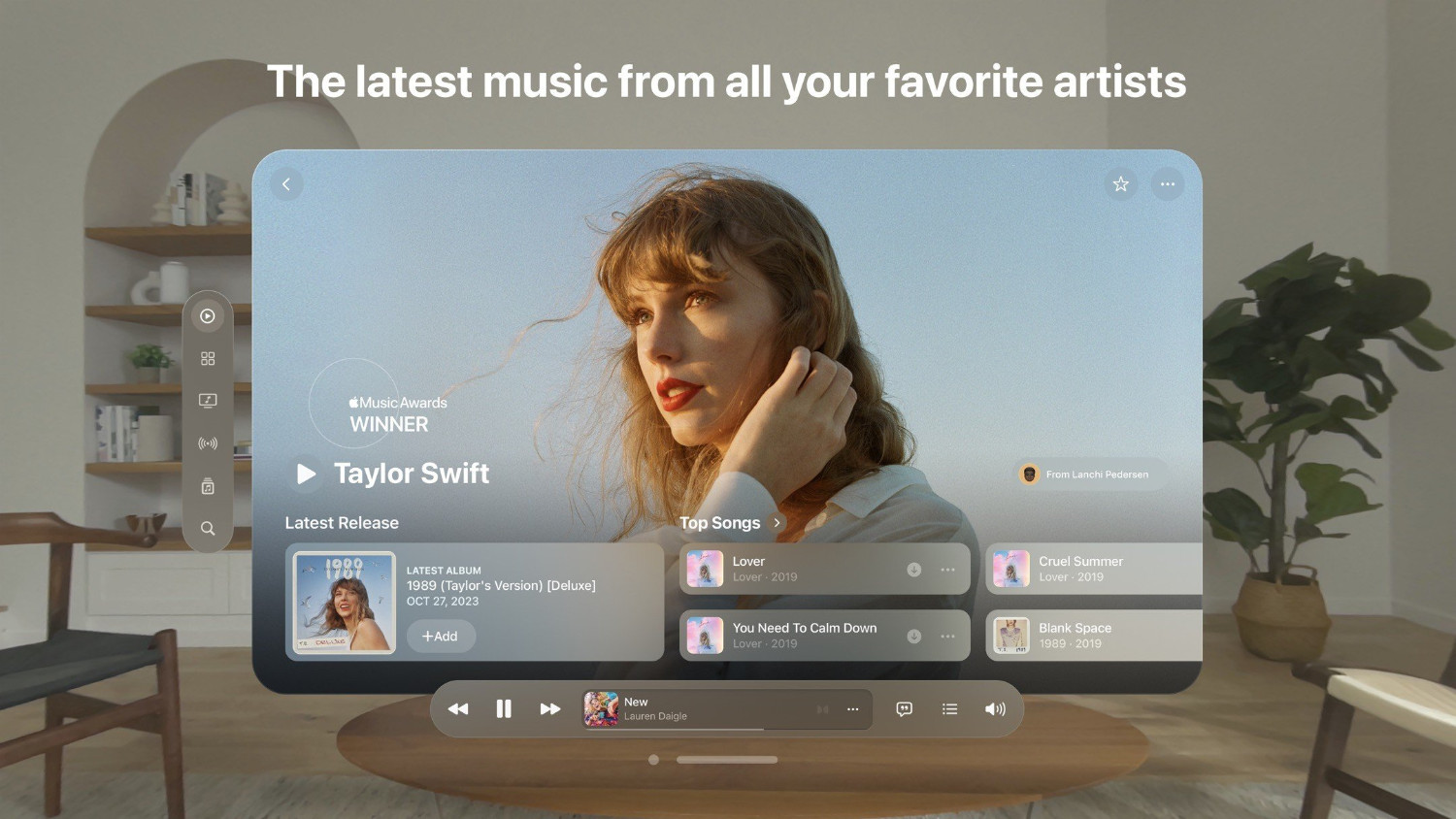
Task: Show the lyrics panel
Action: (905, 709)
